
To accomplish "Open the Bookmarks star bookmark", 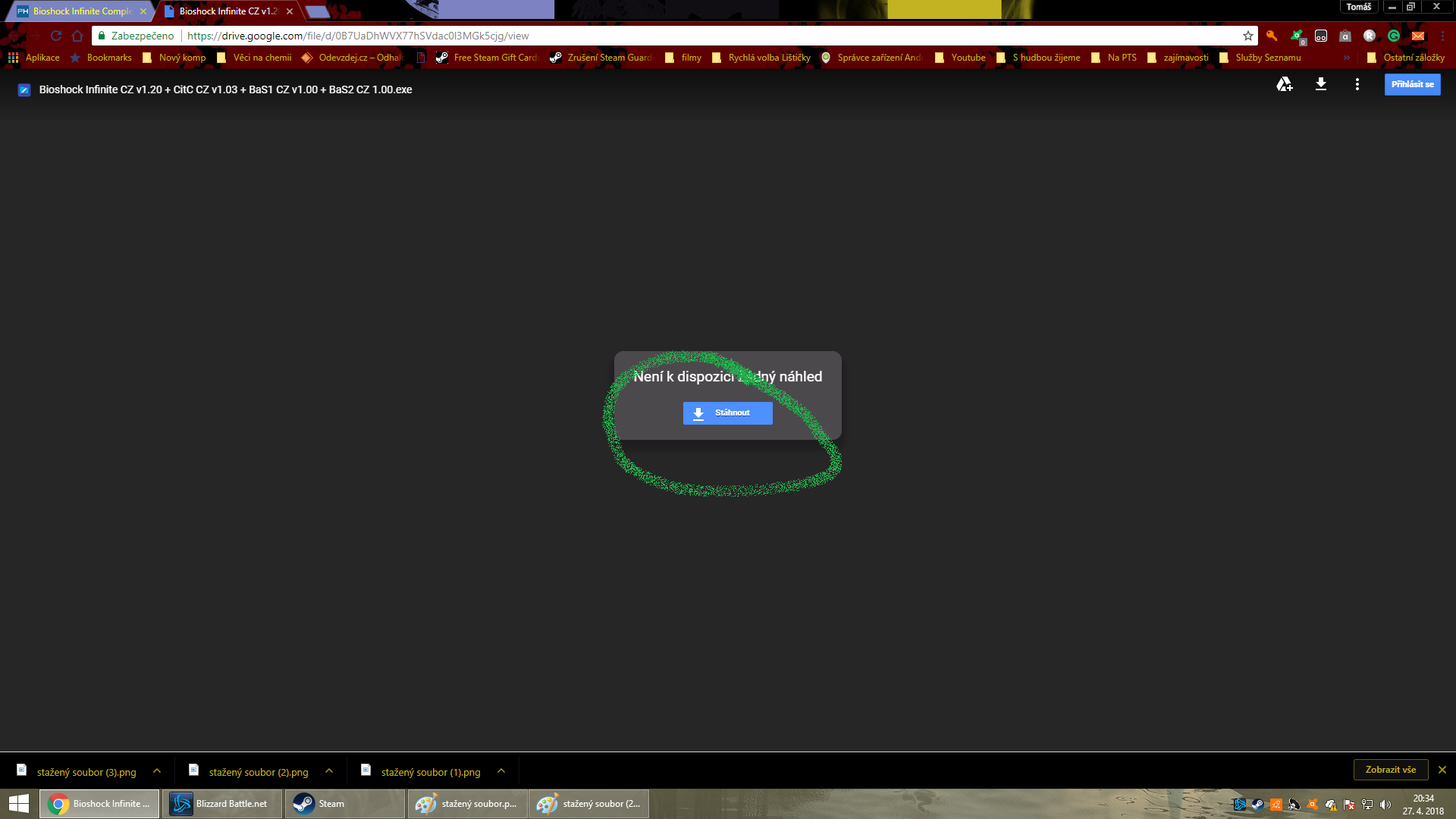I will [101, 58].
